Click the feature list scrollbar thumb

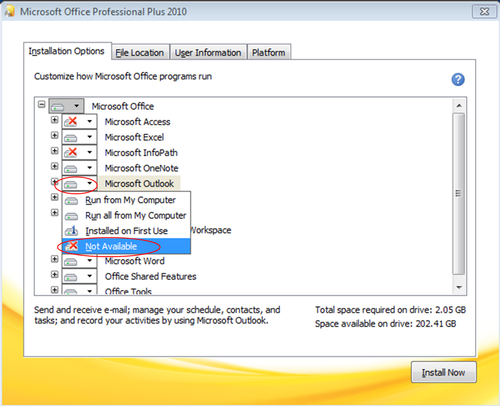[x=459, y=193]
